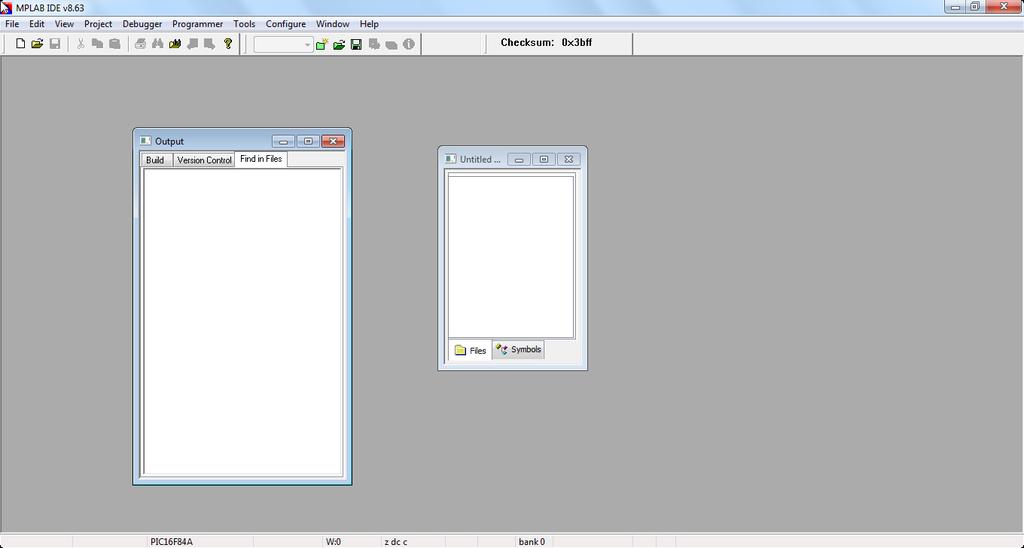The height and width of the screenshot is (548, 1024).
Task: Maximize the Output window
Action: point(308,141)
